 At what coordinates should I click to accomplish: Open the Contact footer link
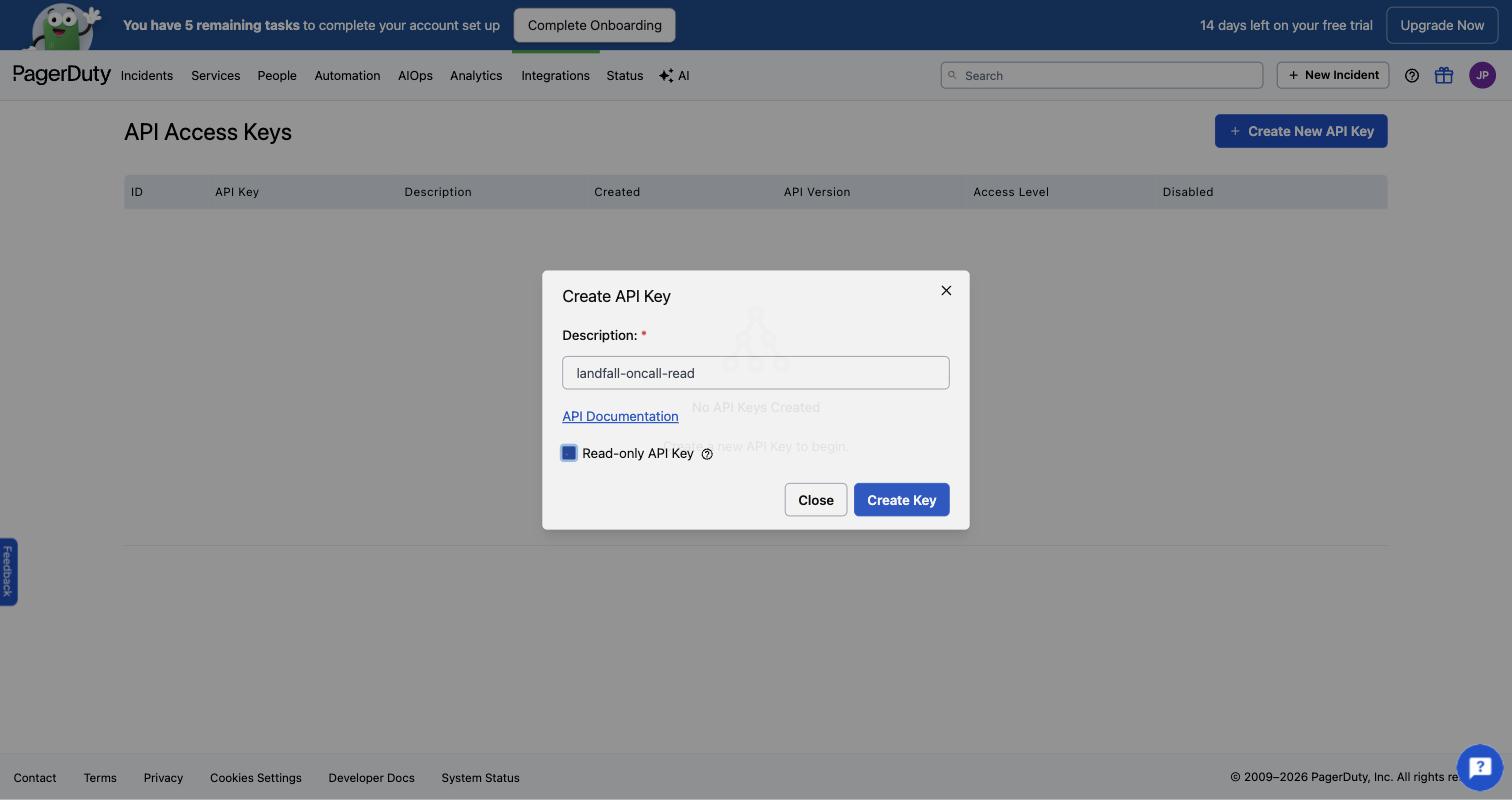click(35, 778)
